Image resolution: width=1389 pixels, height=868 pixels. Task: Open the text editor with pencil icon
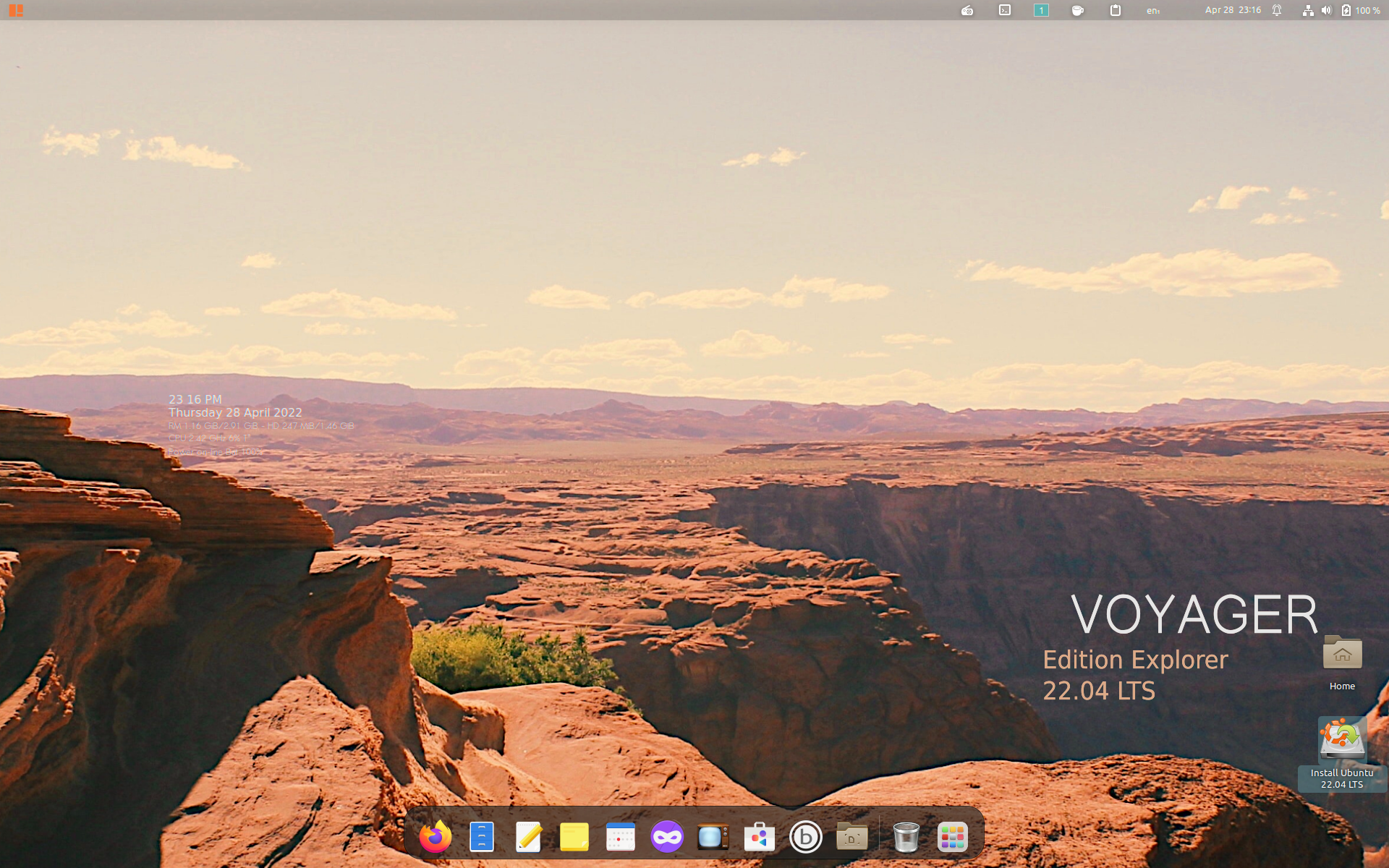[x=528, y=837]
